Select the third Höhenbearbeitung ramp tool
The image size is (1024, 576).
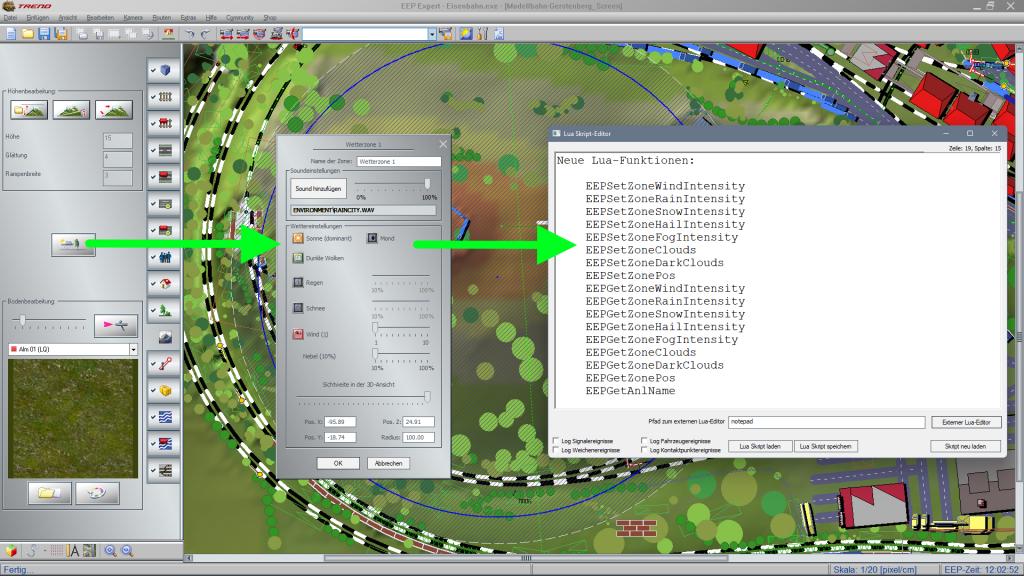tap(114, 110)
